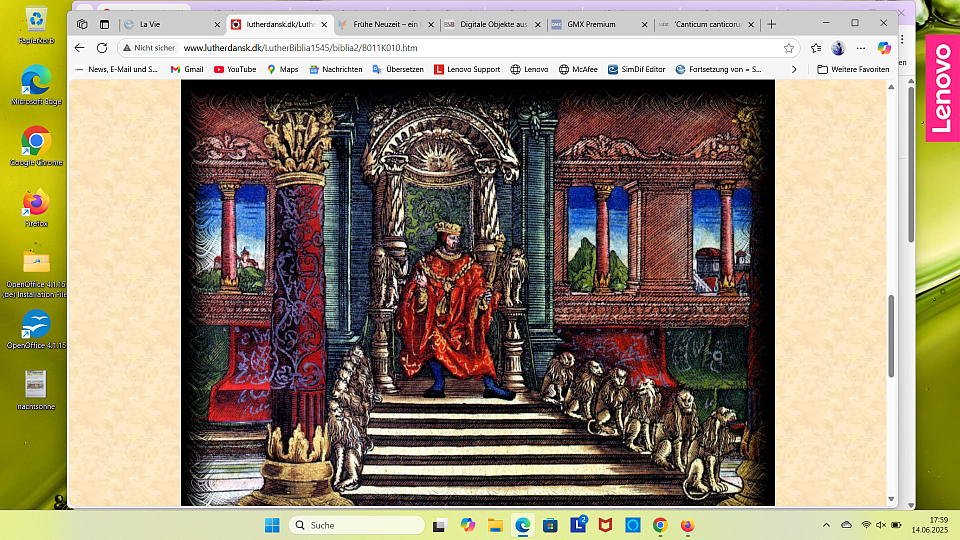
Task: Select the Google Chrome desktop shortcut
Action: point(36,146)
